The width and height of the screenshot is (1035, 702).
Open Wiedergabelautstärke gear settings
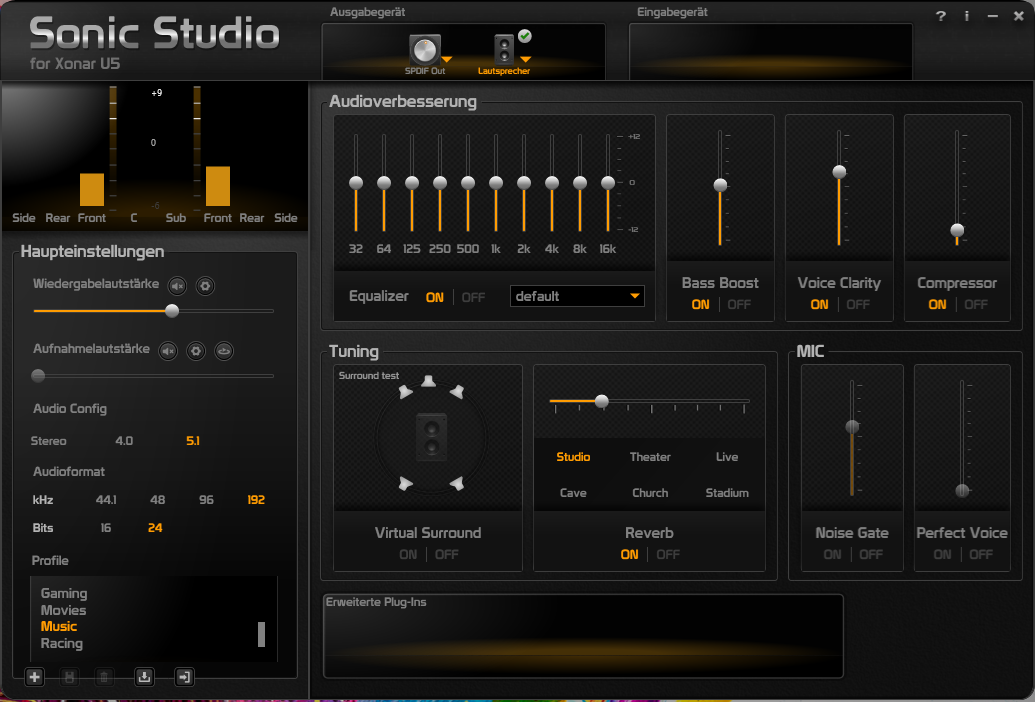205,286
